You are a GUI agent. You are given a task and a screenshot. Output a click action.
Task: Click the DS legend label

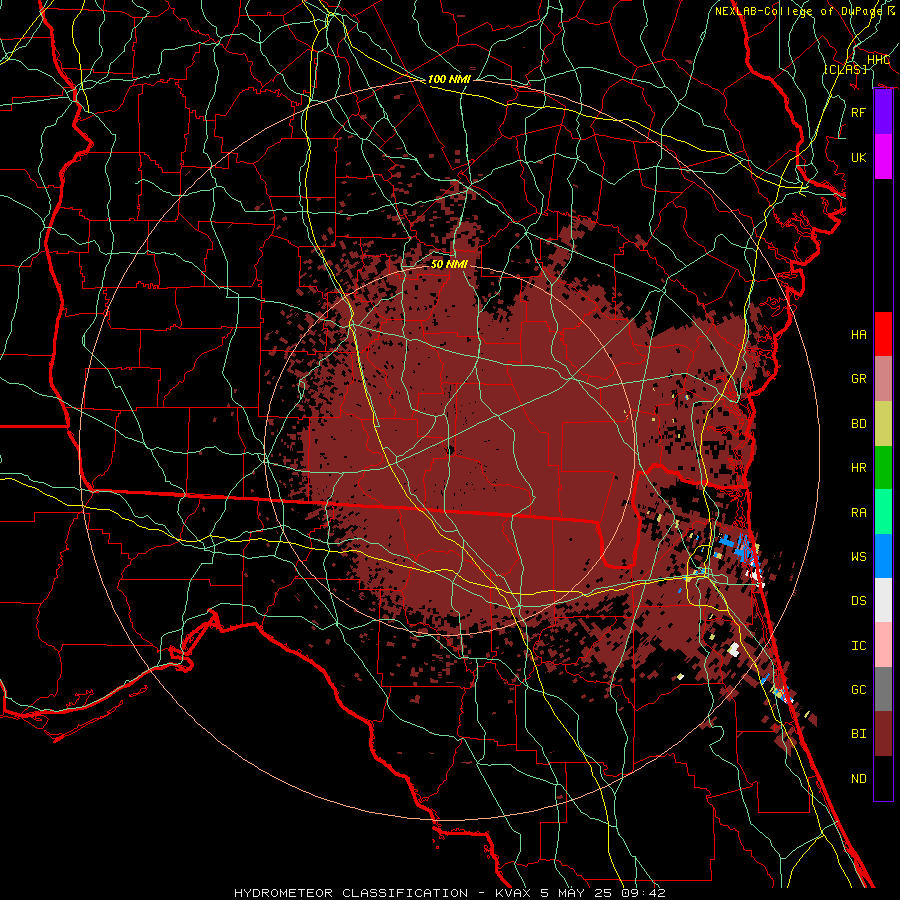pos(859,601)
